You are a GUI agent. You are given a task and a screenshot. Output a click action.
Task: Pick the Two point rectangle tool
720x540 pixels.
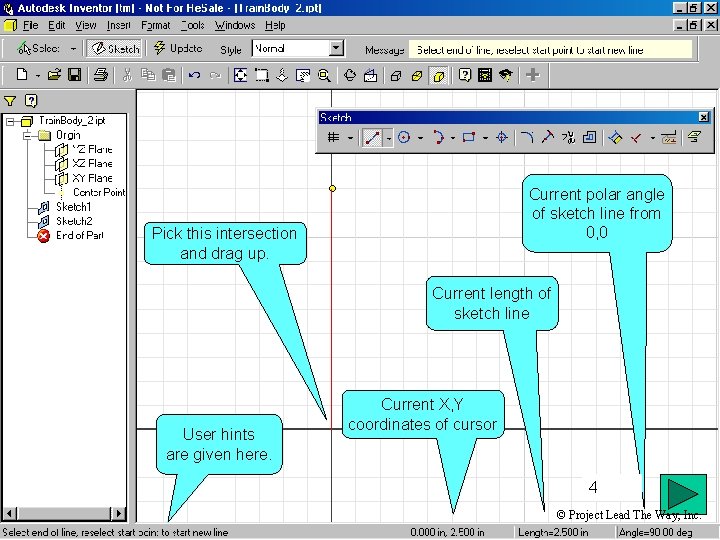pyautogui.click(x=469, y=137)
